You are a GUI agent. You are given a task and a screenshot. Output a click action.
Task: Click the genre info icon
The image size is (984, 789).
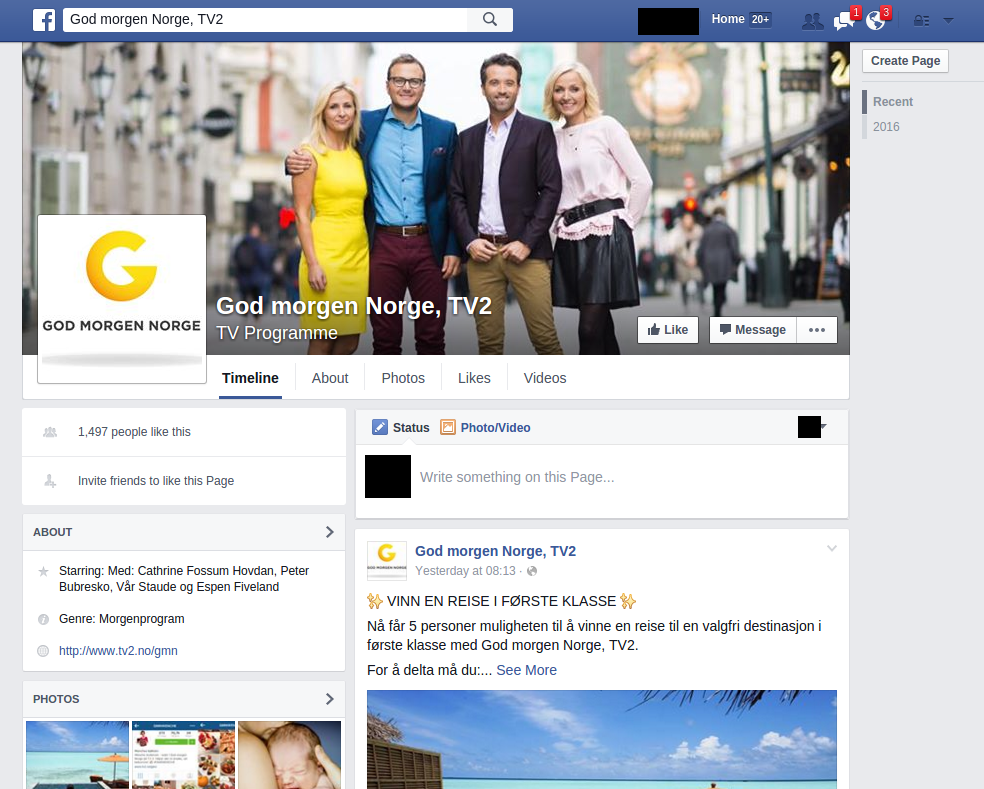[x=43, y=620]
